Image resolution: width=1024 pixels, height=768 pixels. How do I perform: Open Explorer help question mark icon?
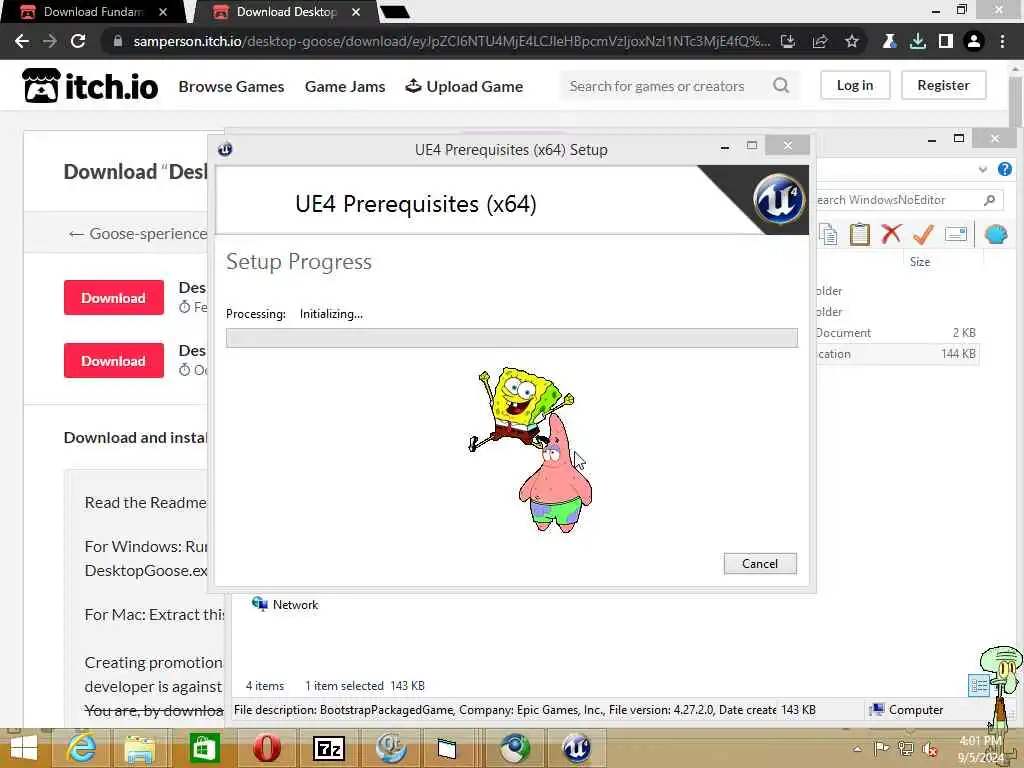click(x=1004, y=170)
